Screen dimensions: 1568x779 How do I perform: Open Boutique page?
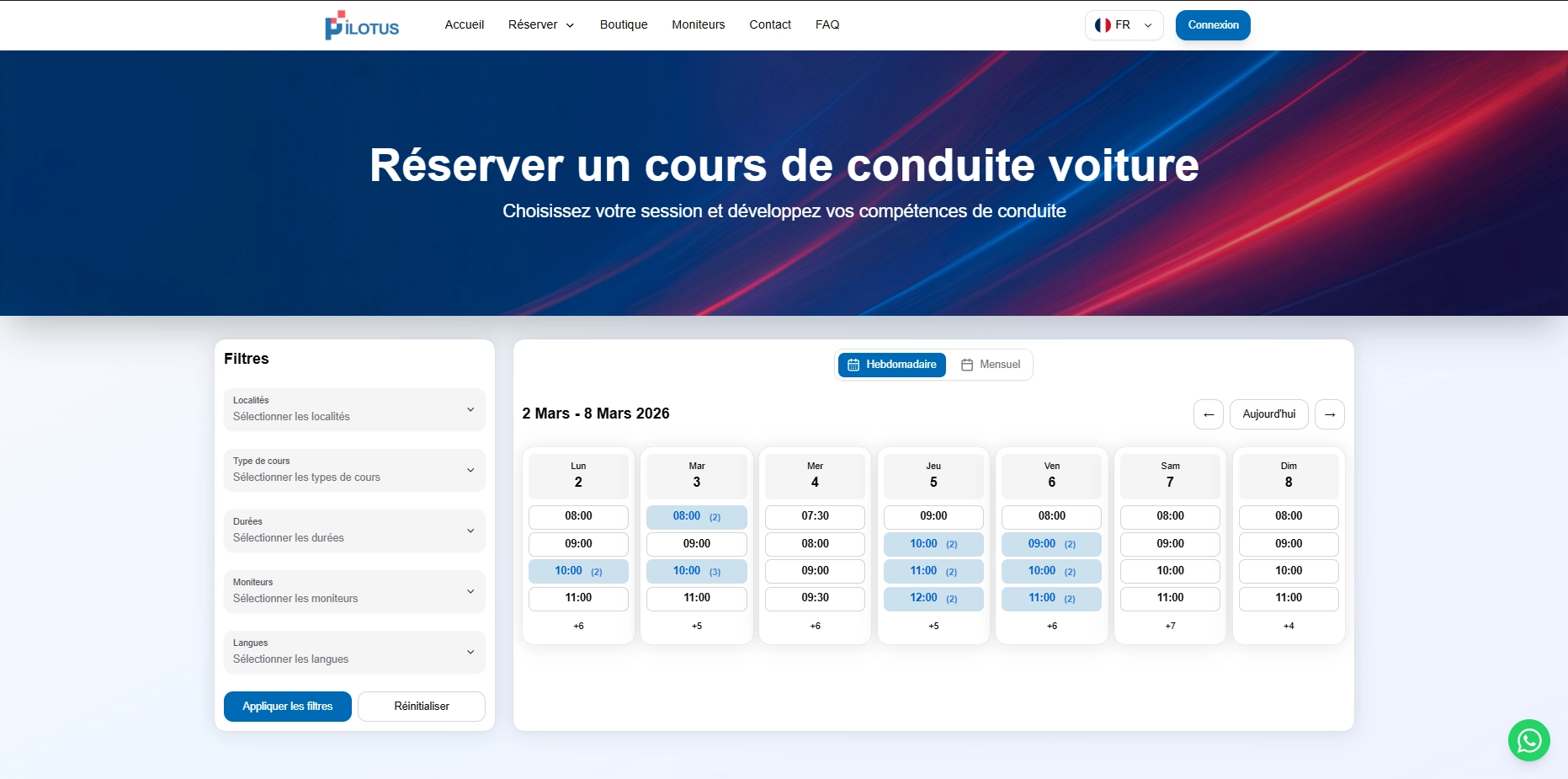click(624, 24)
